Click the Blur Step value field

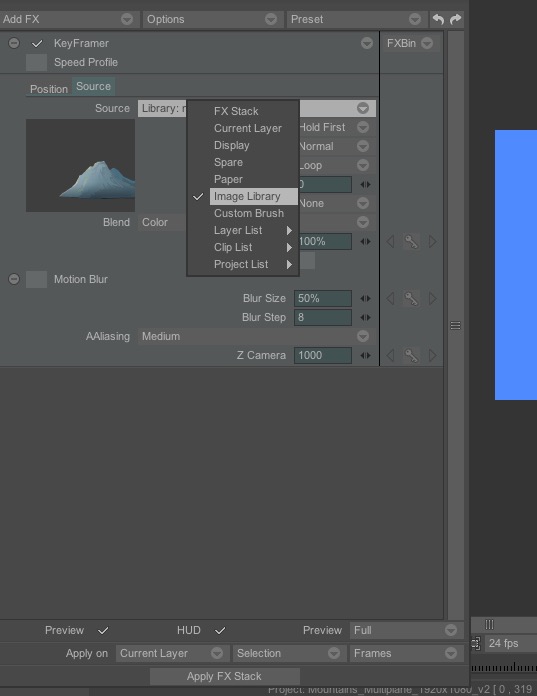coord(323,317)
